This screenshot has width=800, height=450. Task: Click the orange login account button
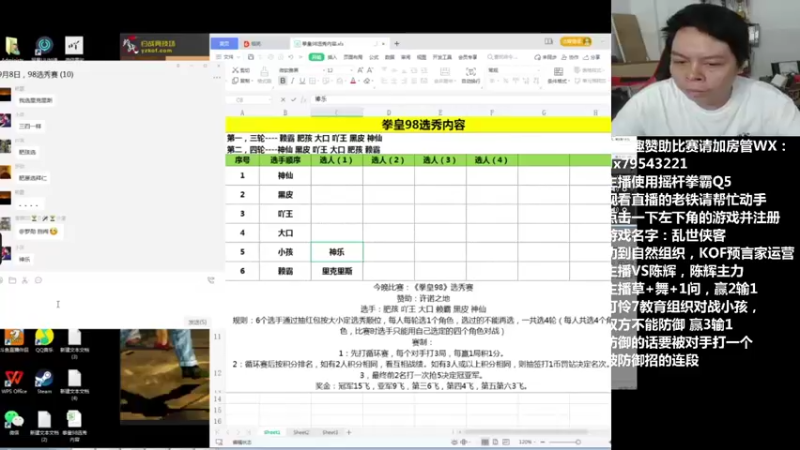pos(576,41)
